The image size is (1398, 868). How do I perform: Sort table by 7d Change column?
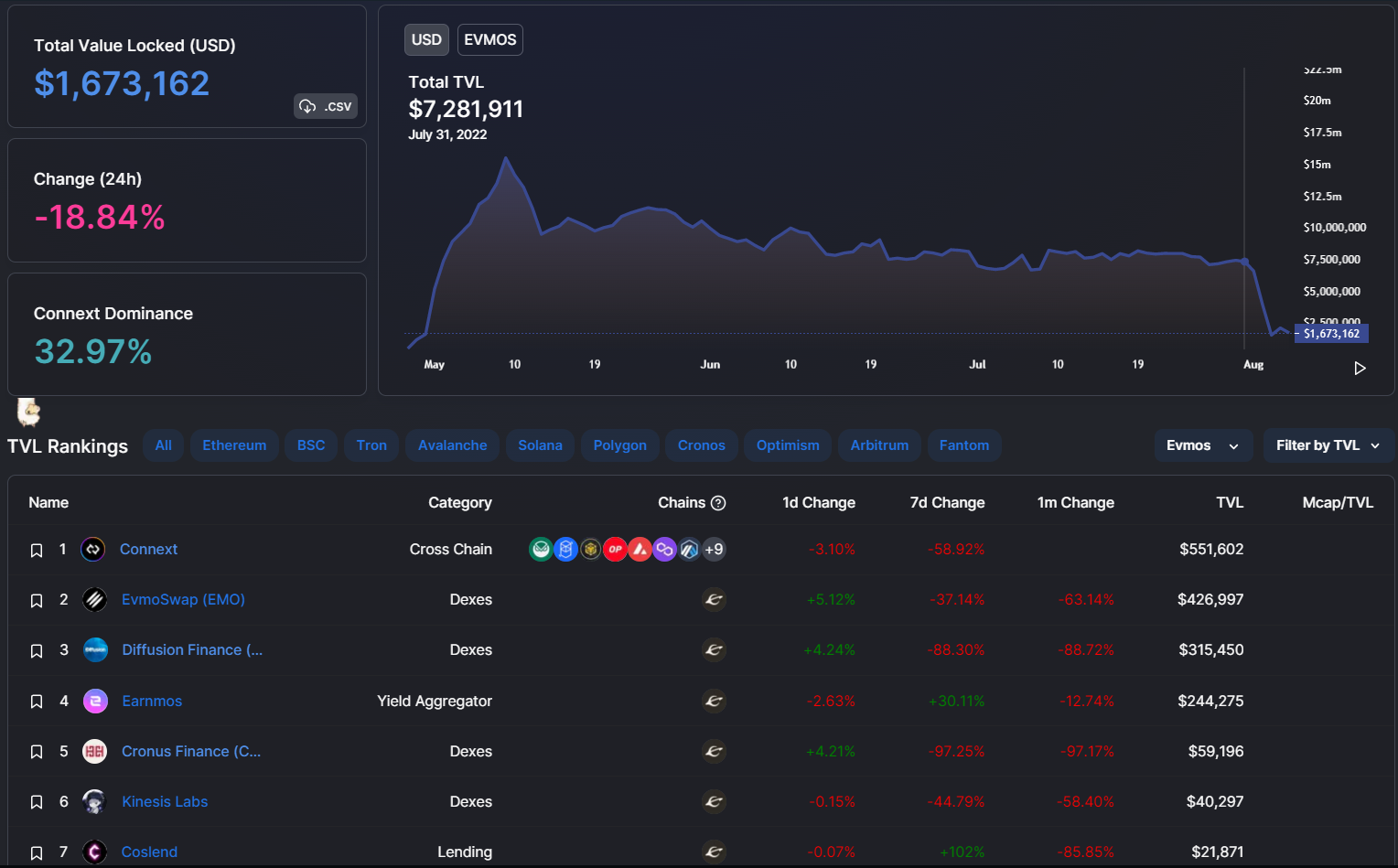948,502
